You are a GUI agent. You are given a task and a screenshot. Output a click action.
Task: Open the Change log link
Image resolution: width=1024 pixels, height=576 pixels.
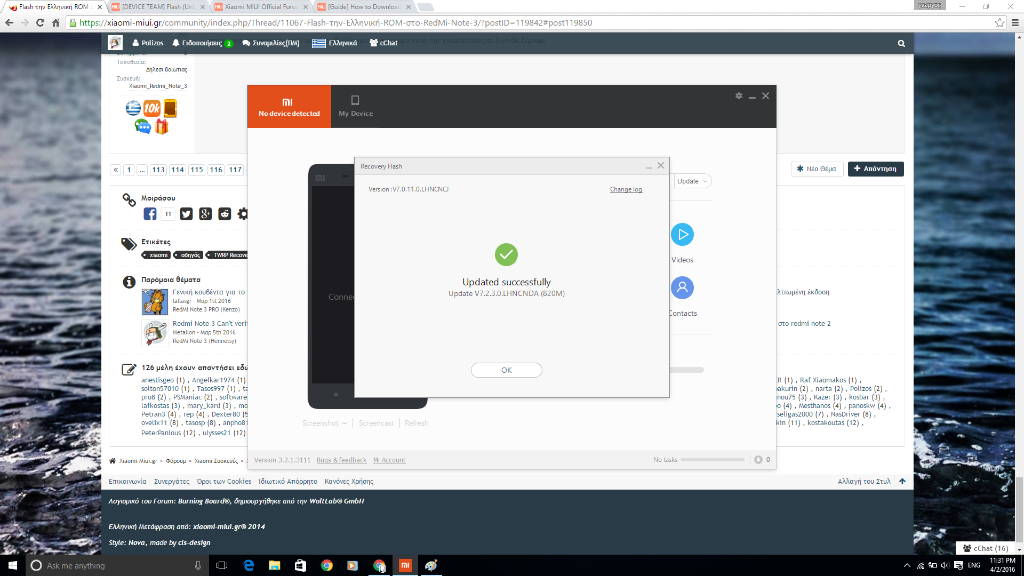click(x=626, y=189)
